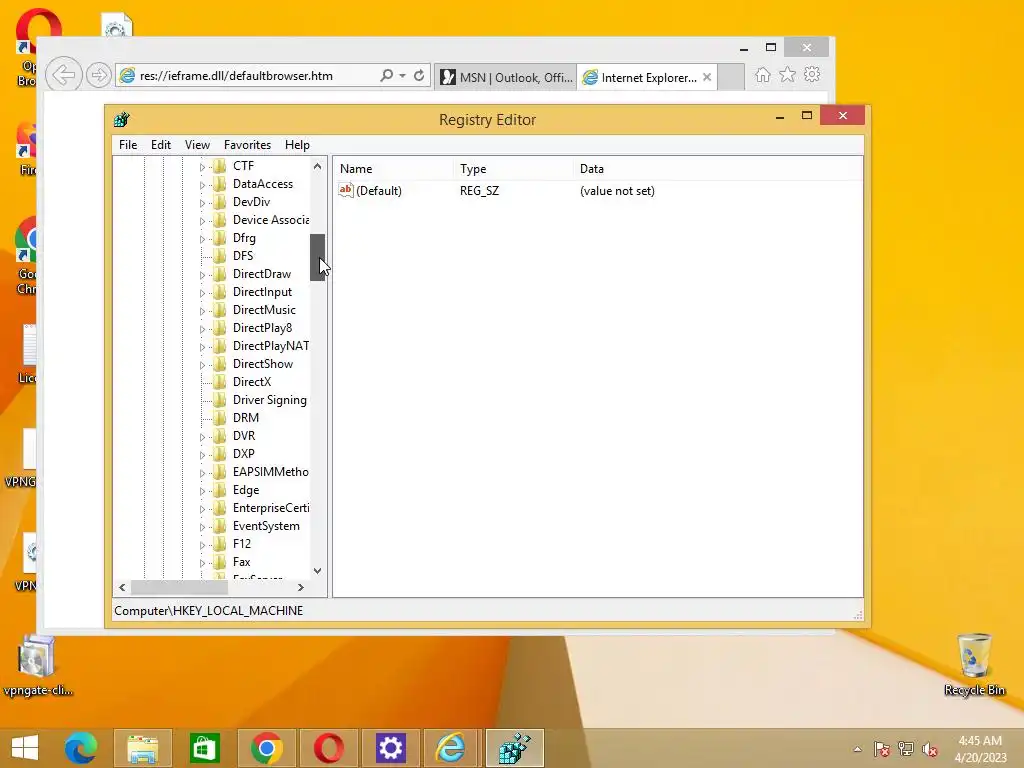Open the Favorites menu

(x=247, y=145)
